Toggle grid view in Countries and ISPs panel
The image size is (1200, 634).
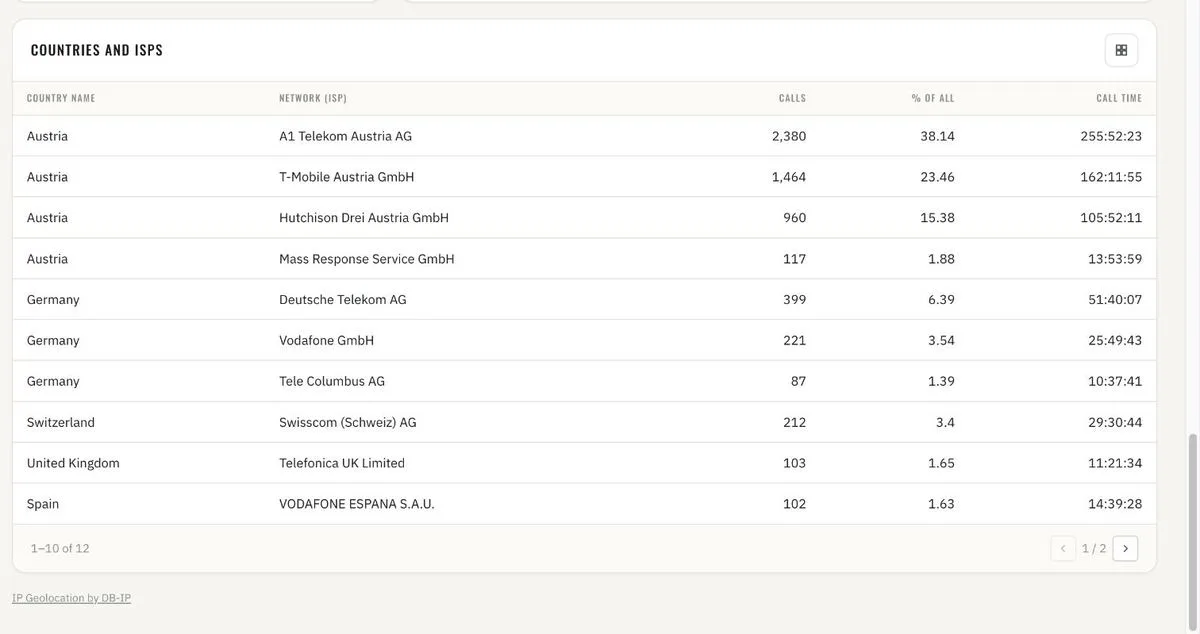click(1121, 50)
